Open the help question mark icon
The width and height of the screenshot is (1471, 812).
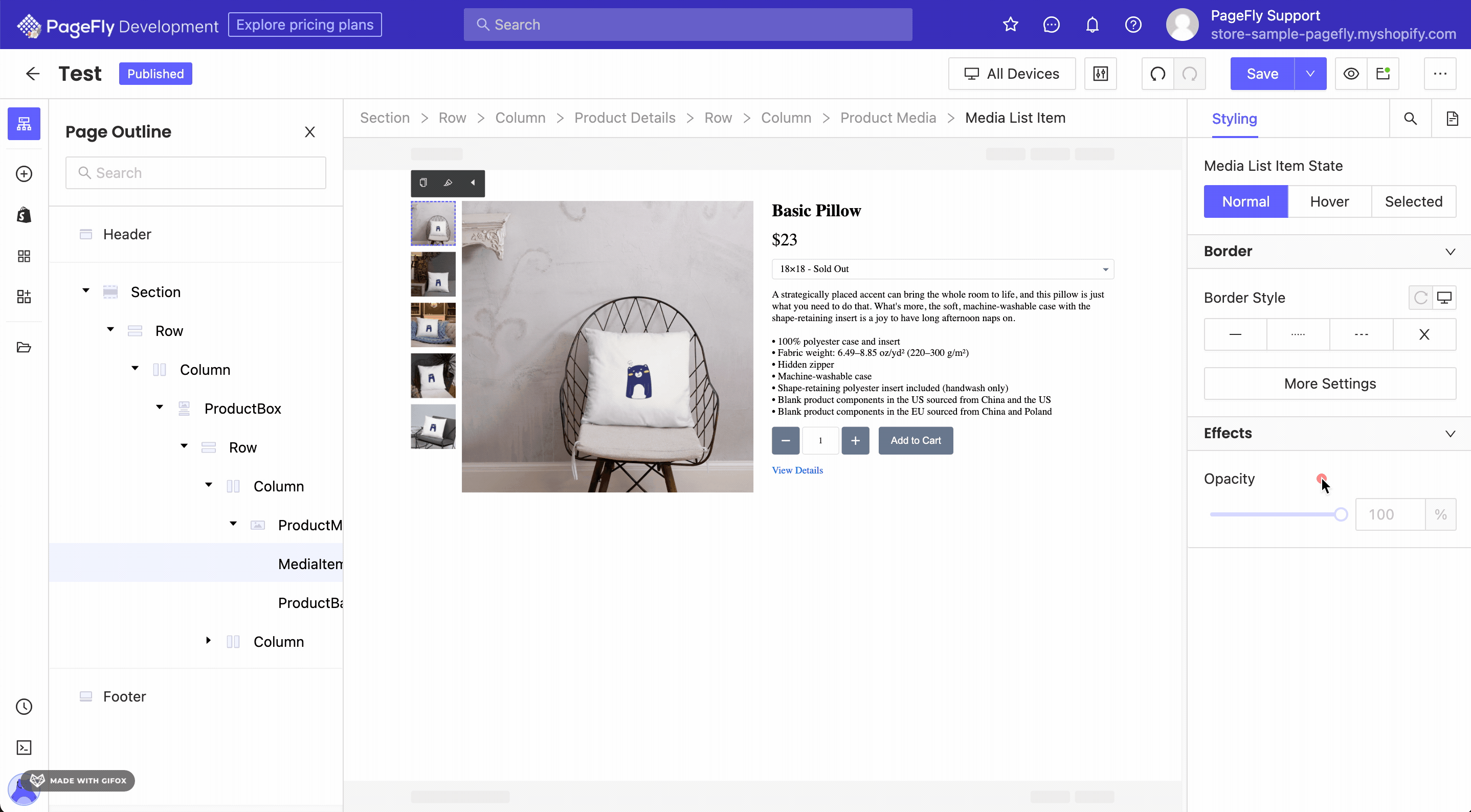(x=1133, y=25)
